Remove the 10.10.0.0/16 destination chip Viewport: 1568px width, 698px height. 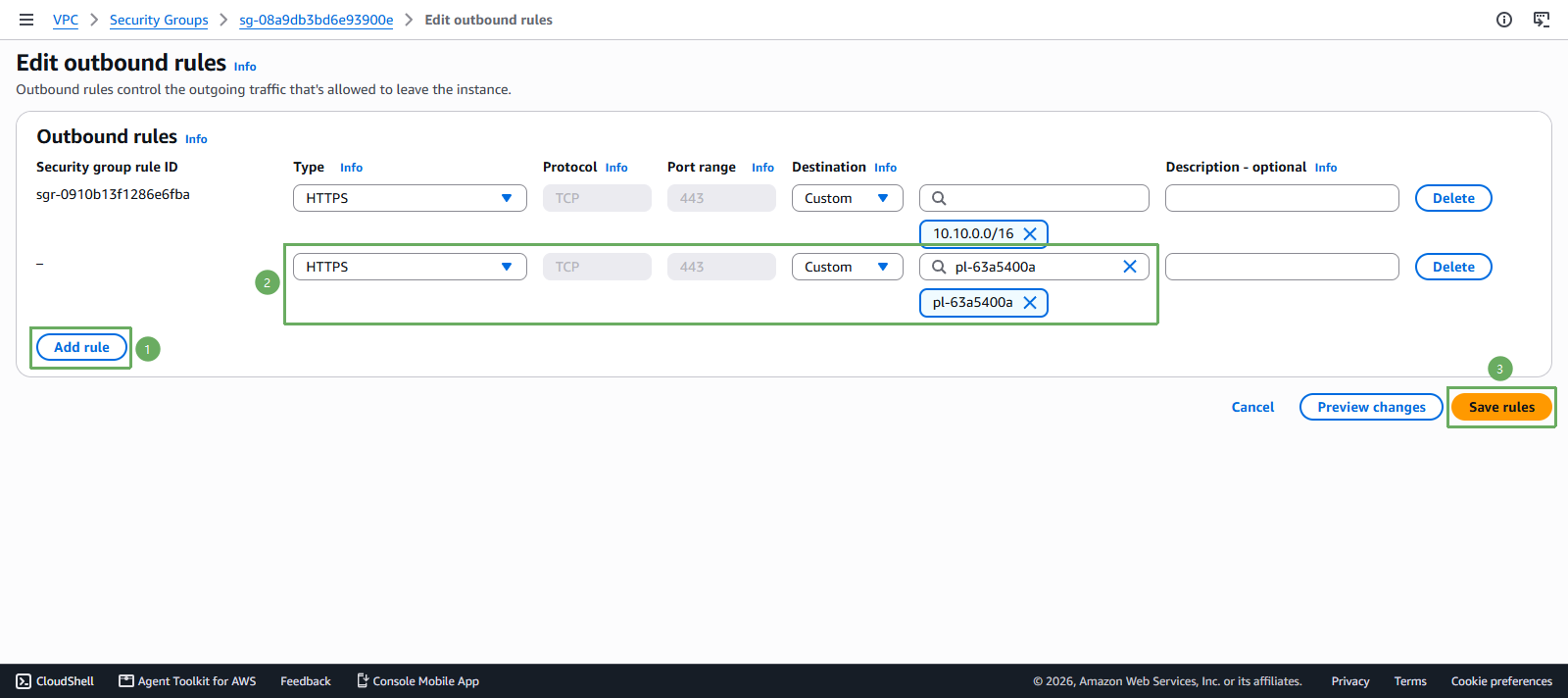1030,233
